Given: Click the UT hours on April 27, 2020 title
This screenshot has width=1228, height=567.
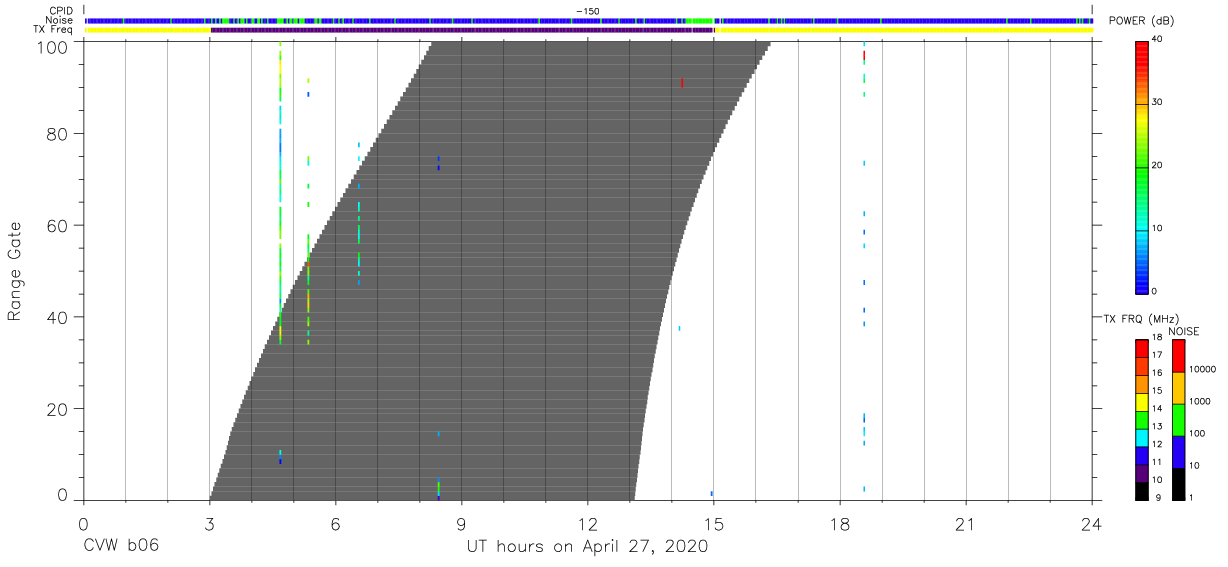Looking at the screenshot, I should [587, 546].
